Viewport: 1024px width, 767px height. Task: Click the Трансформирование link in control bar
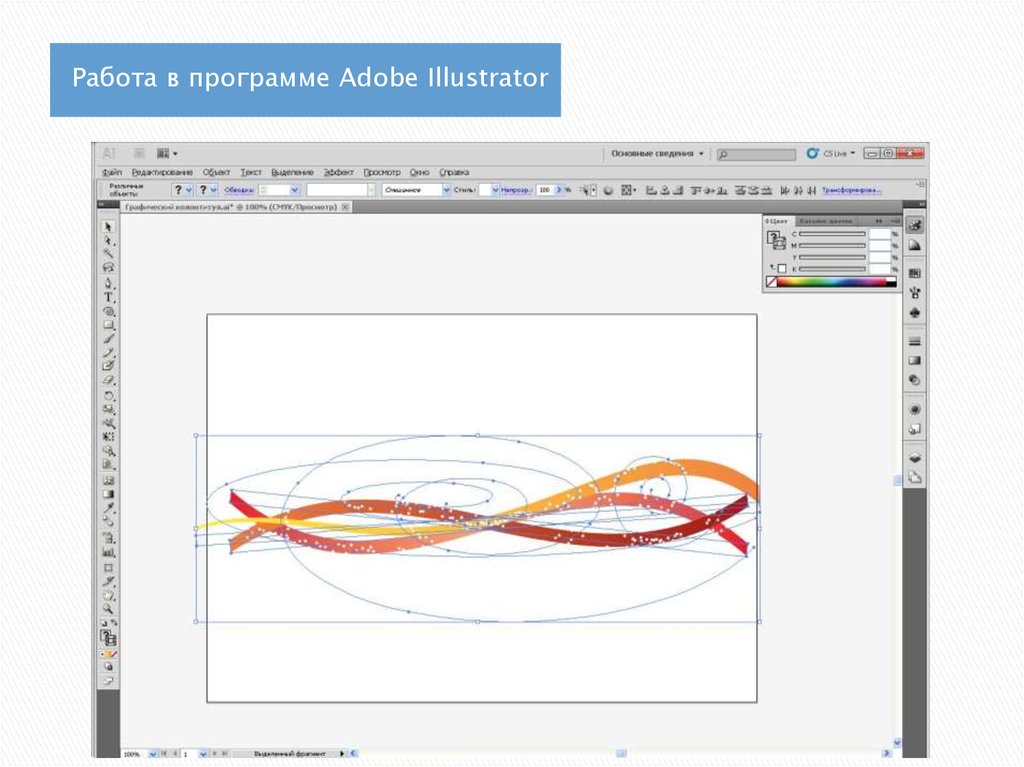coord(851,189)
